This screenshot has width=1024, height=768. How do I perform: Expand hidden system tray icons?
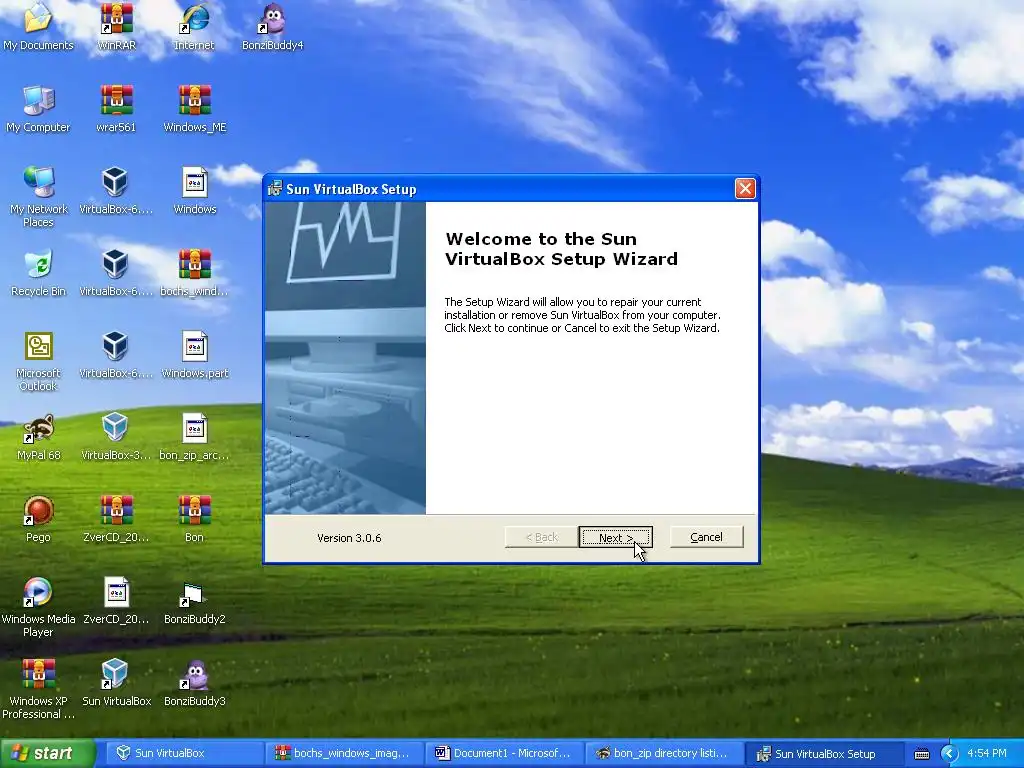coord(948,754)
